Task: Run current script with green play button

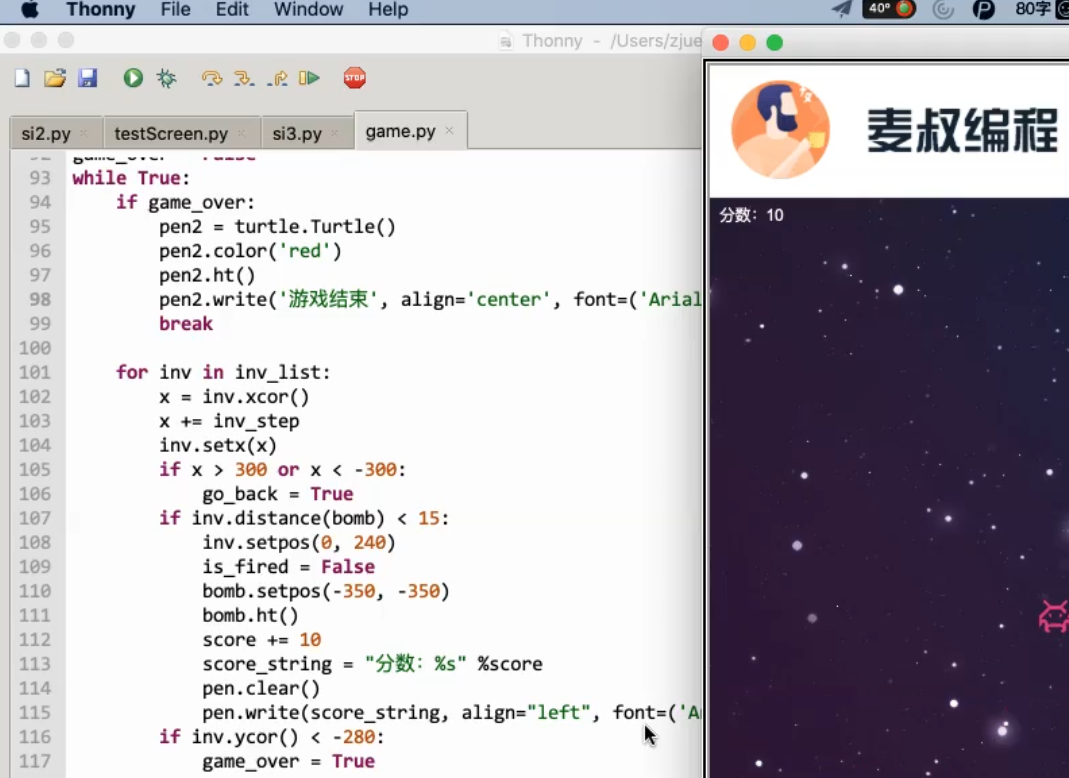Action: coord(133,78)
